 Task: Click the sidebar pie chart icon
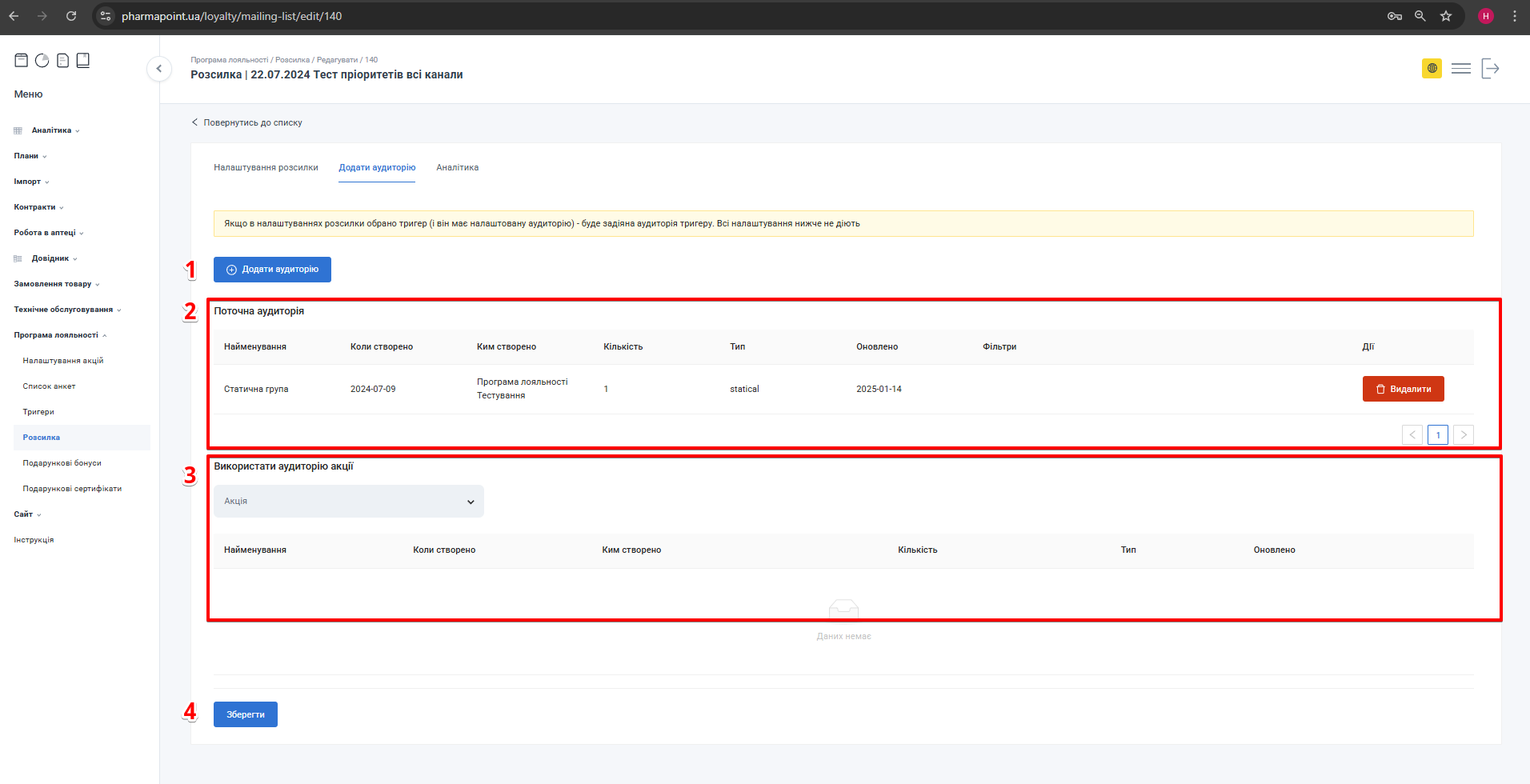coord(42,60)
